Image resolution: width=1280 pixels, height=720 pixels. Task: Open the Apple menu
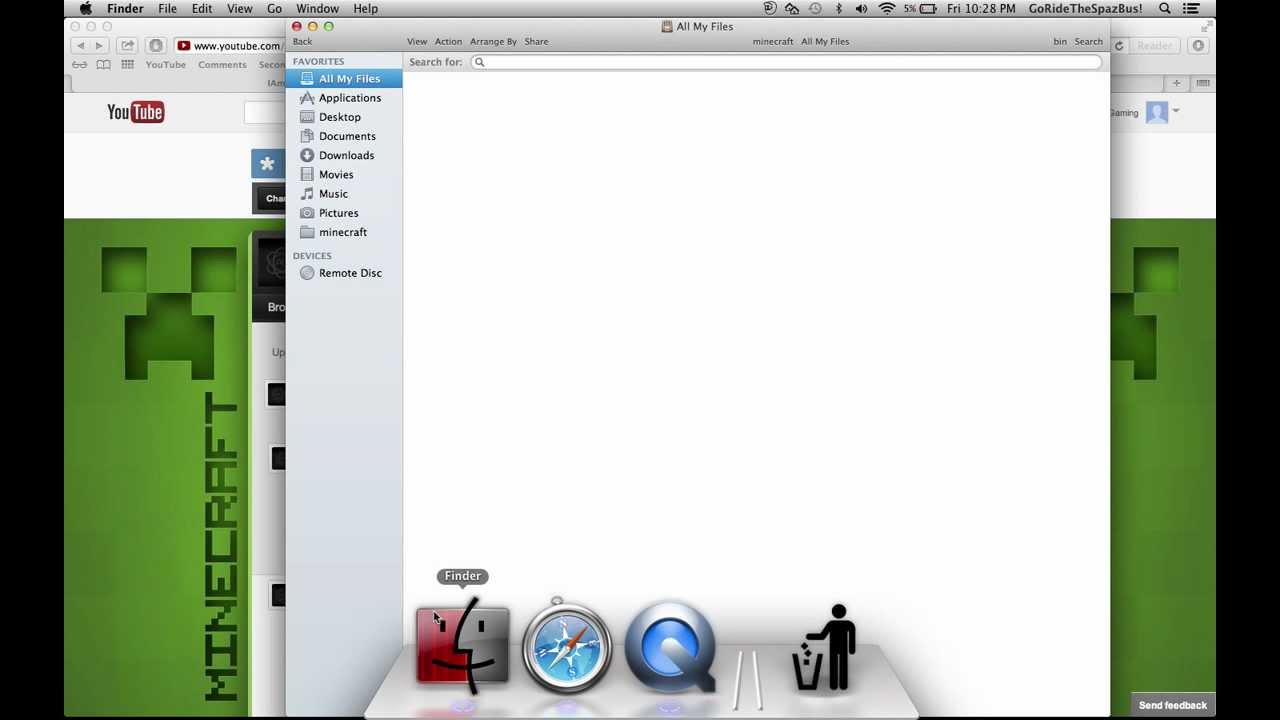(86, 9)
